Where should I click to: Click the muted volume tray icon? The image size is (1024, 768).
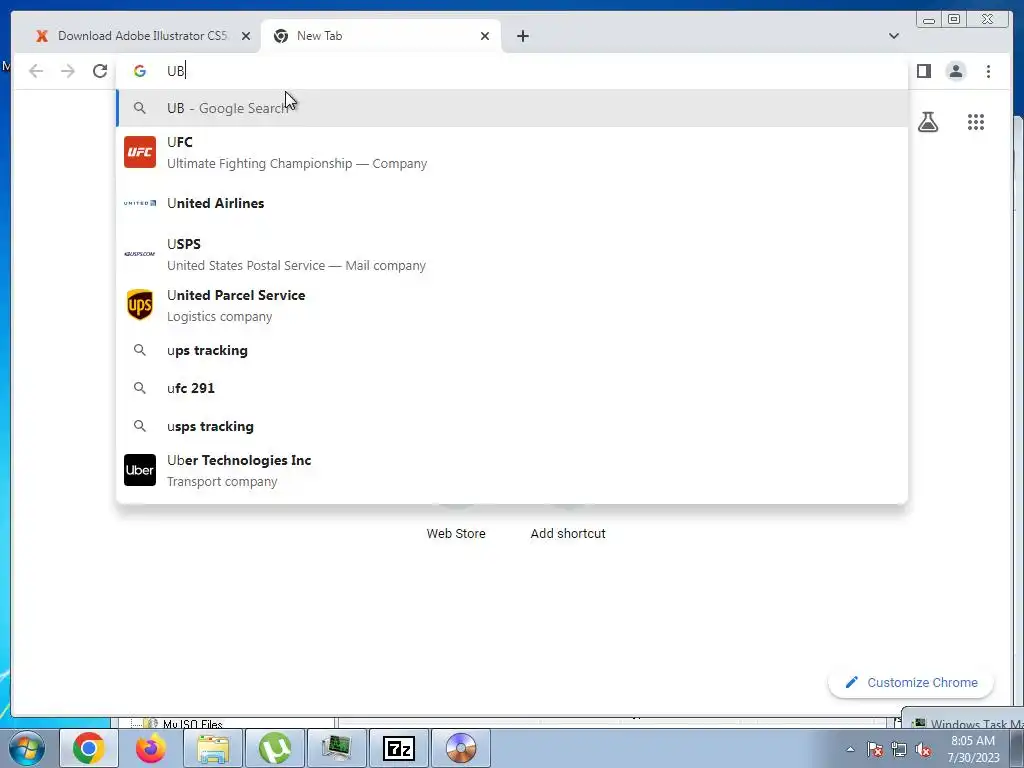[923, 749]
